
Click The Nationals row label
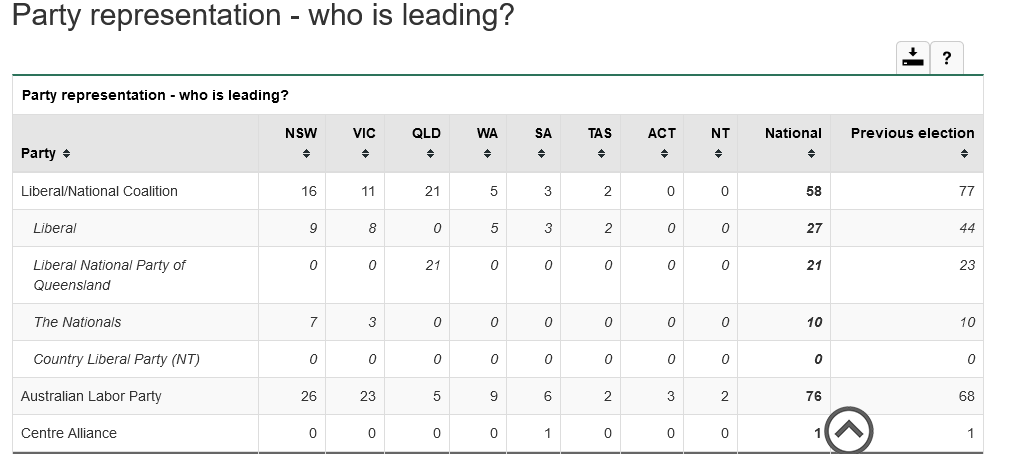[77, 322]
